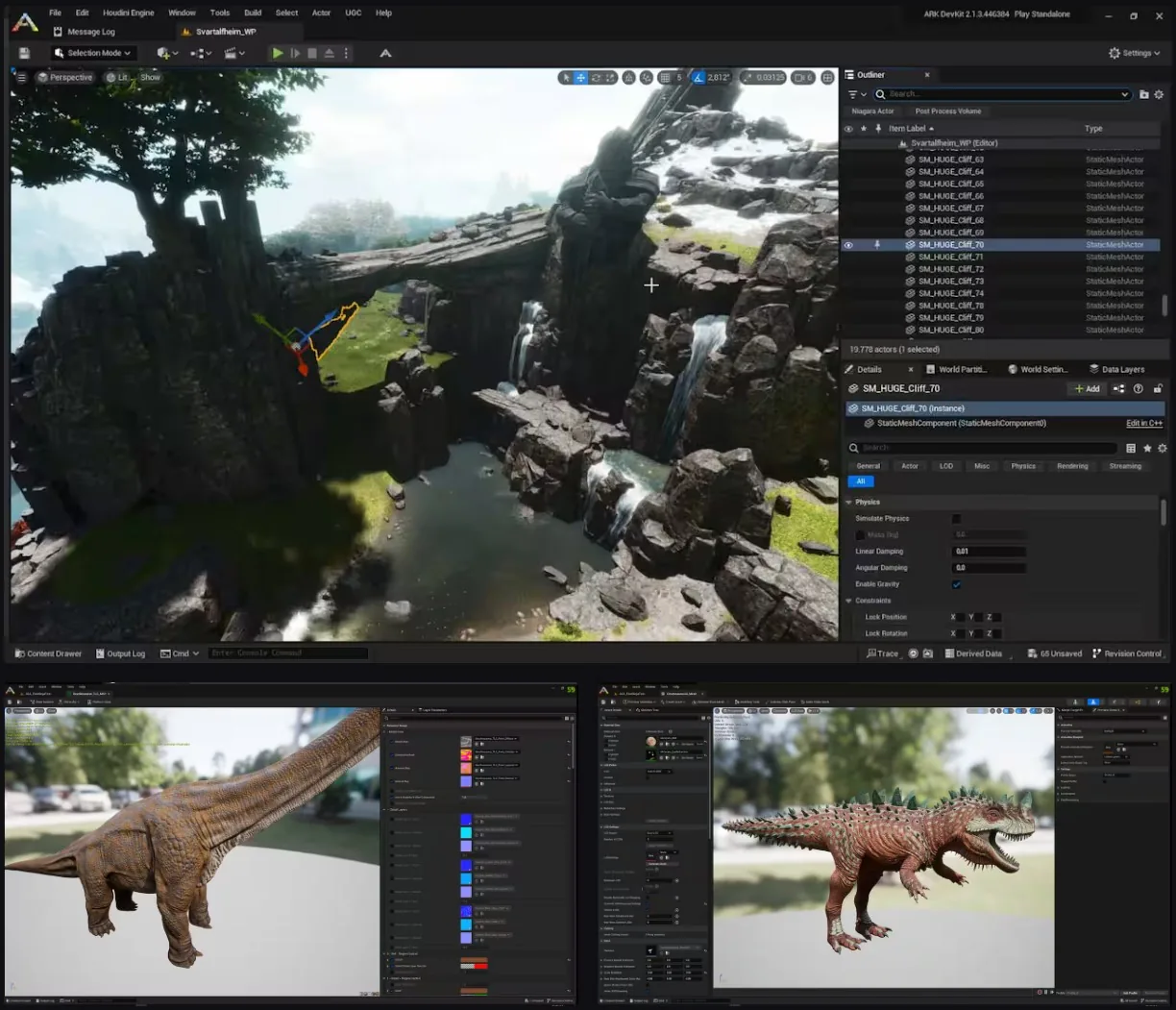Click the Eject button in play controls
The image size is (1176, 1010).
point(330,53)
